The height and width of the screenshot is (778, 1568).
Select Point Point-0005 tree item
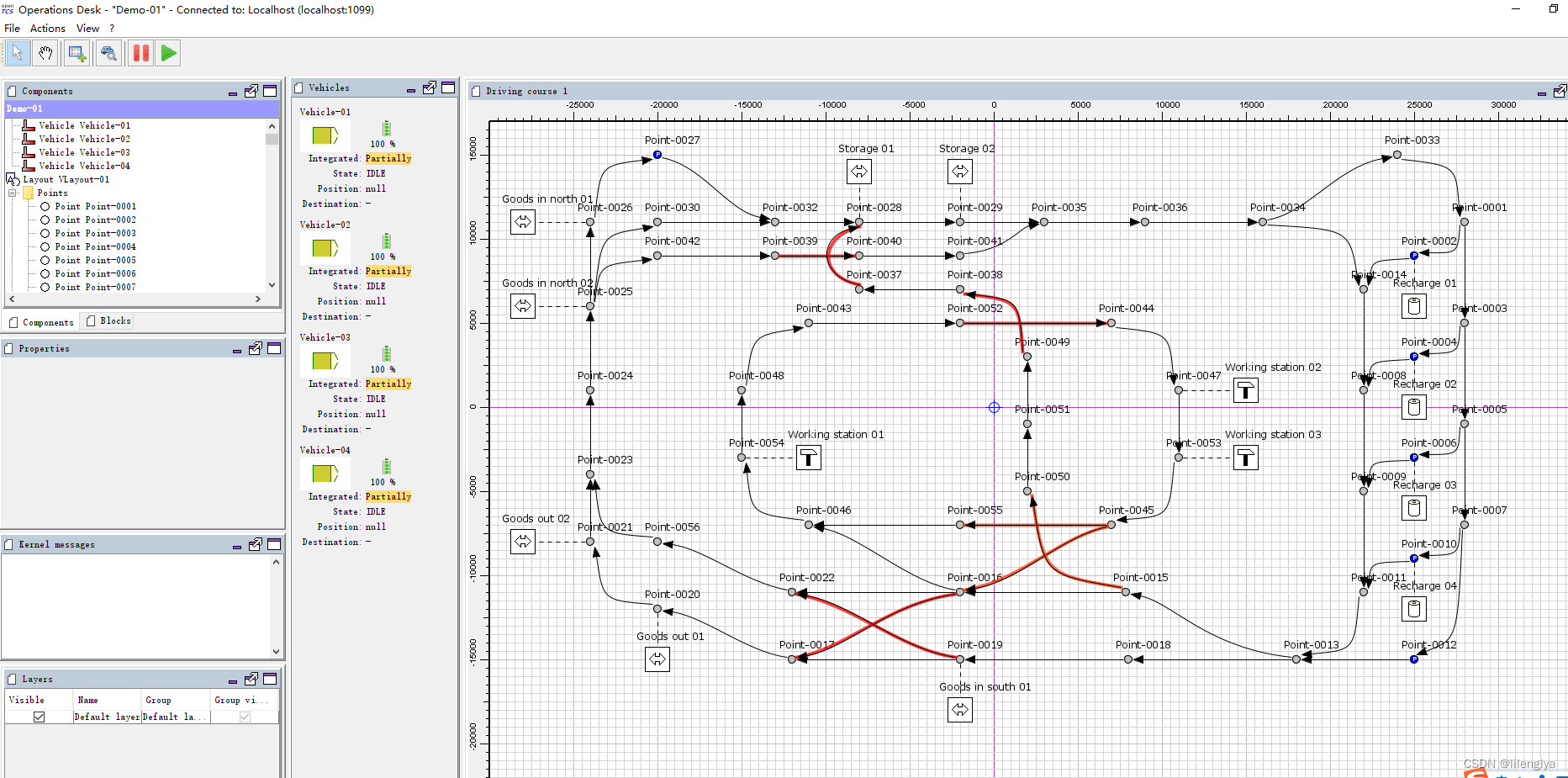tap(95, 260)
